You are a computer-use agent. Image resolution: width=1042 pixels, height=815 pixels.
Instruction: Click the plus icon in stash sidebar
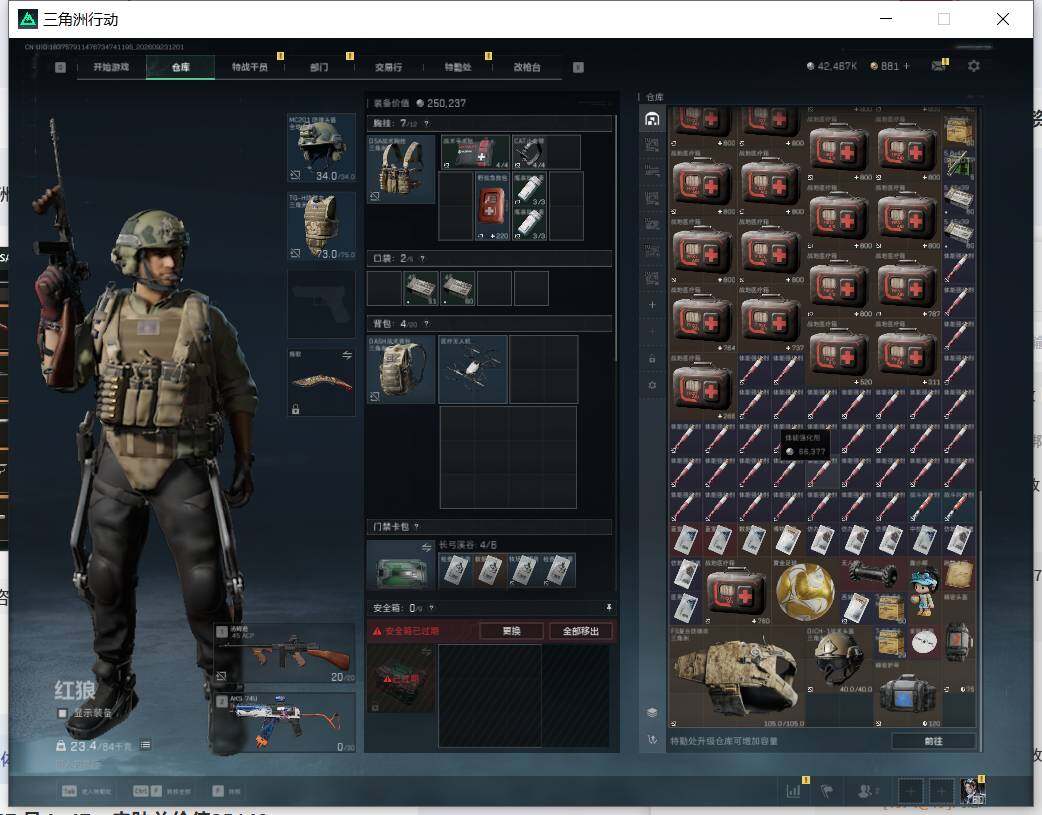click(652, 304)
